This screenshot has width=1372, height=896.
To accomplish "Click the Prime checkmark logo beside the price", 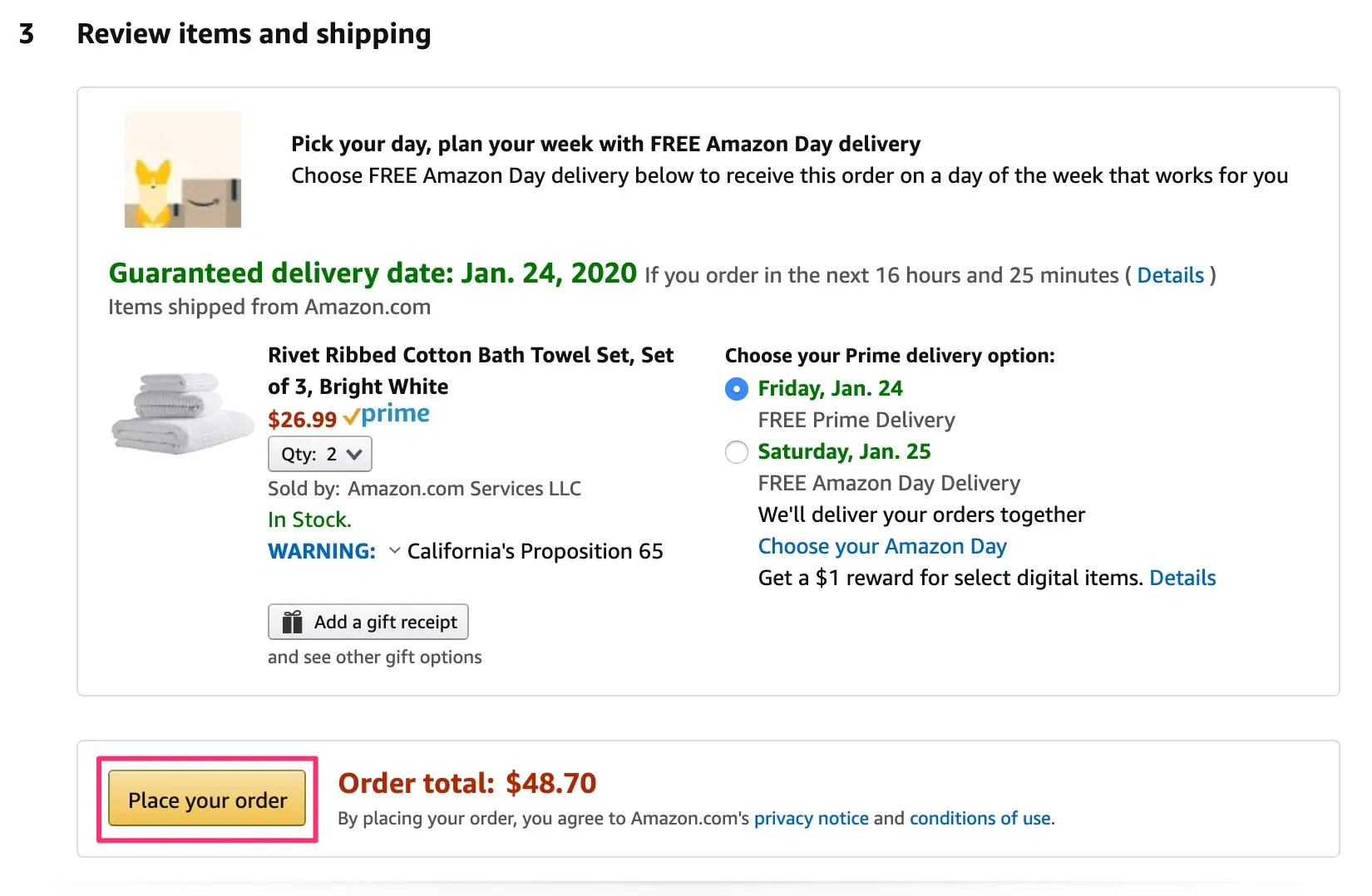I will pyautogui.click(x=387, y=415).
